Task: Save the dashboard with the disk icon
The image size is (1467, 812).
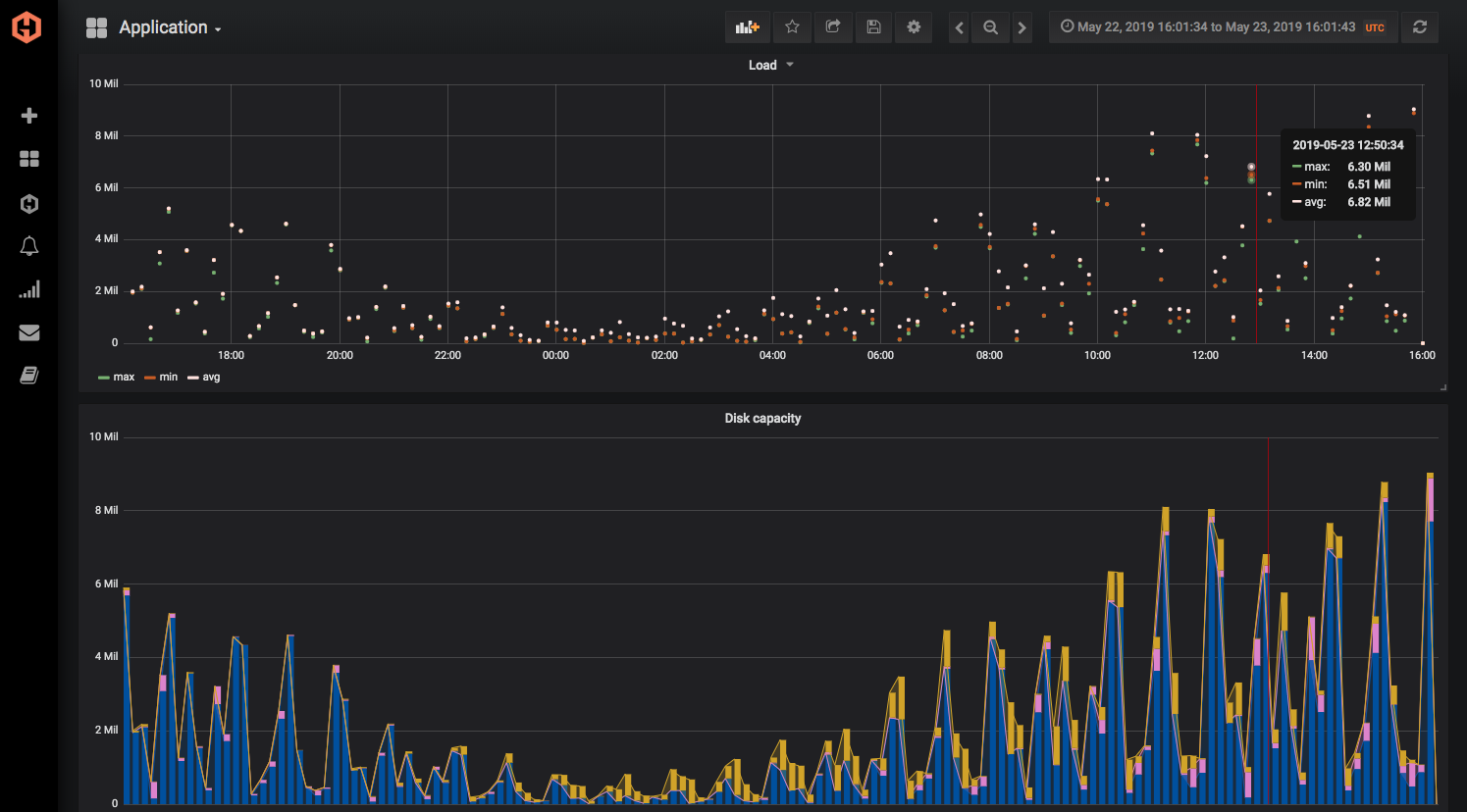Action: (x=873, y=26)
